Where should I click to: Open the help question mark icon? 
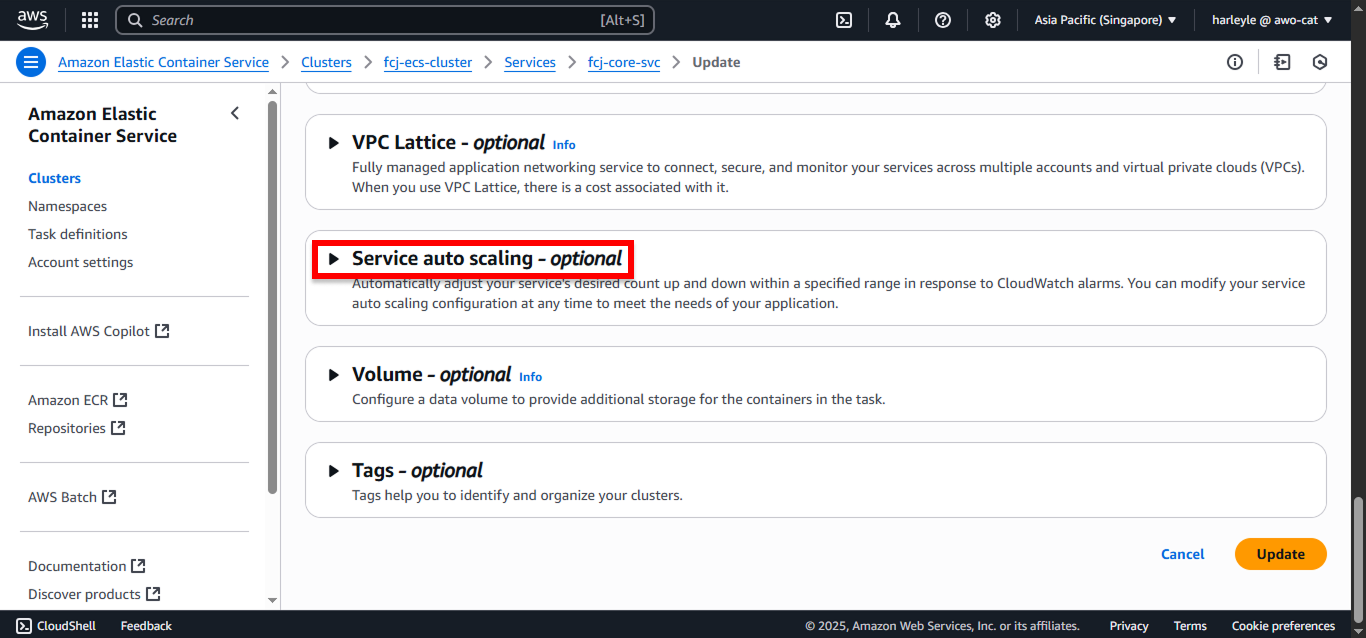pyautogui.click(x=943, y=20)
